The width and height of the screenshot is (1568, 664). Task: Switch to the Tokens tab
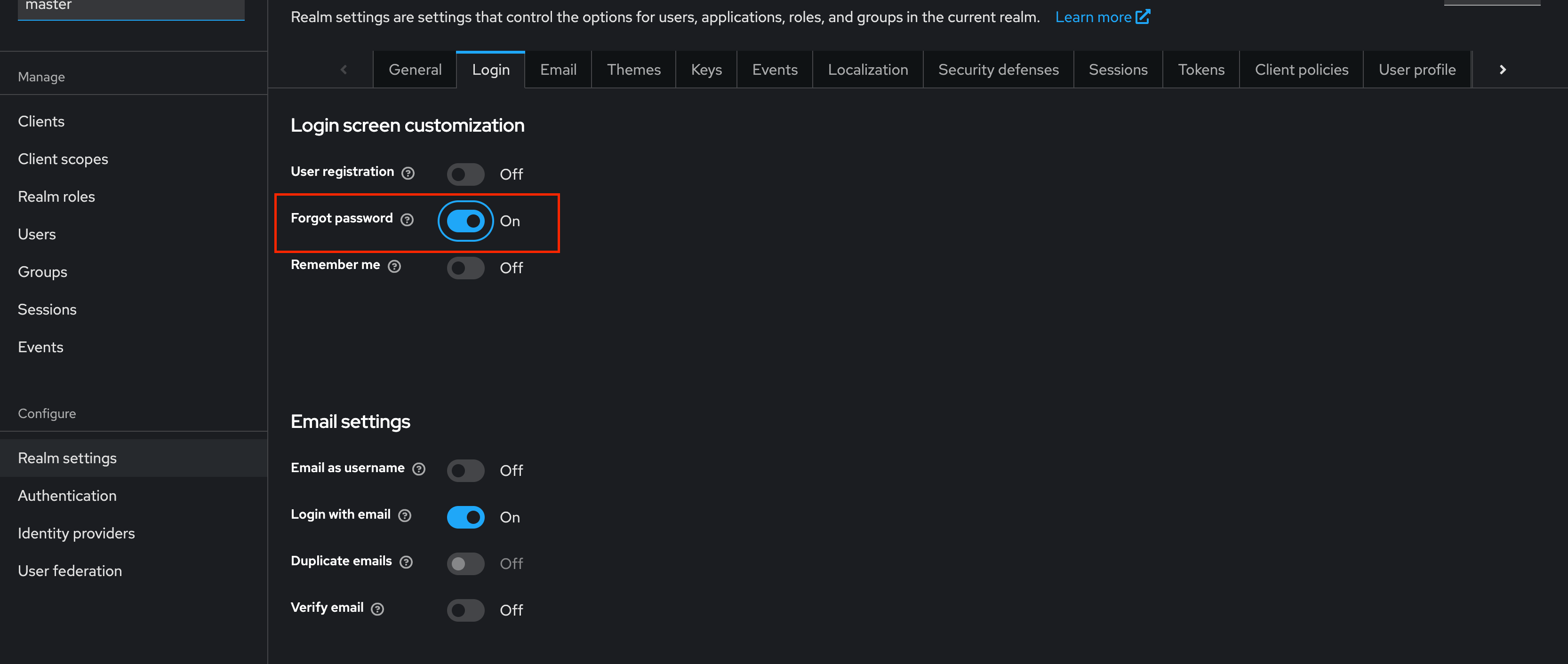pyautogui.click(x=1201, y=69)
